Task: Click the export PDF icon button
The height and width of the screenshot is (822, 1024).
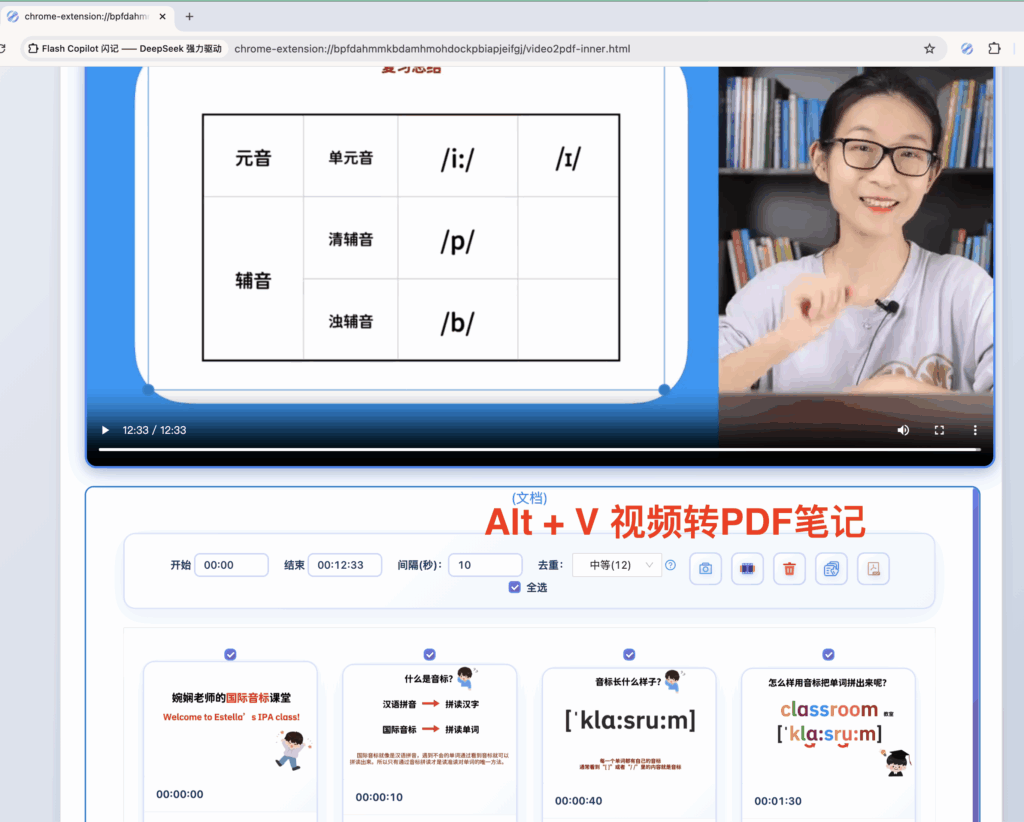Action: tap(873, 568)
